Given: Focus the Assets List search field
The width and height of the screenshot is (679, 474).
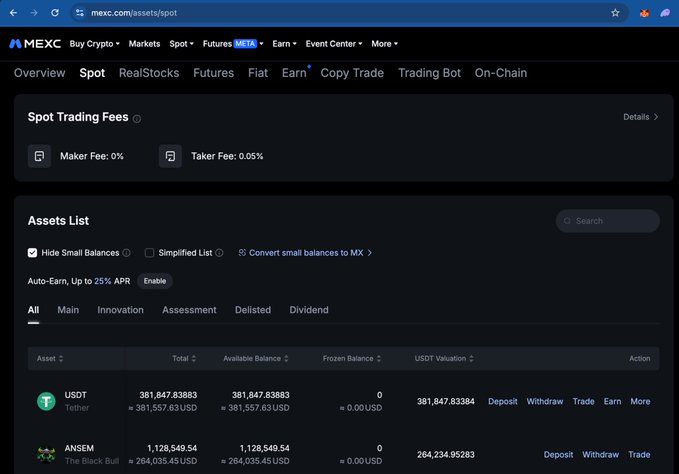Looking at the screenshot, I should click(608, 221).
